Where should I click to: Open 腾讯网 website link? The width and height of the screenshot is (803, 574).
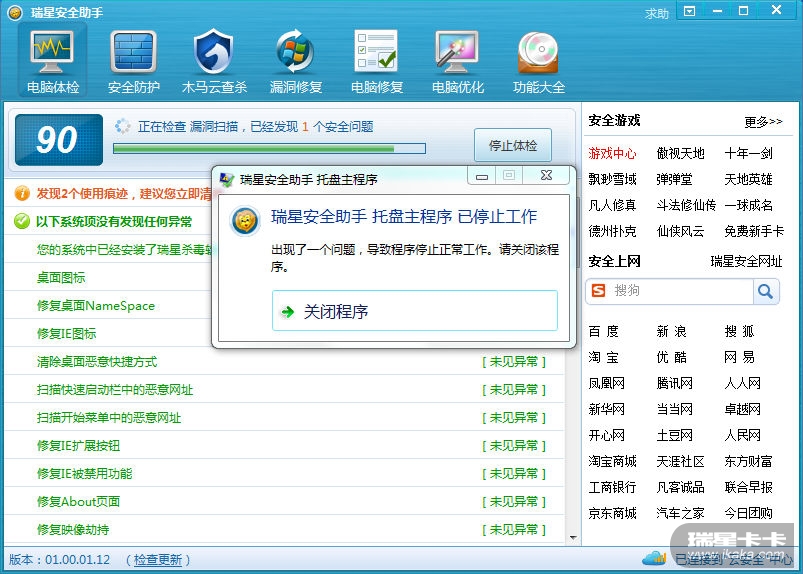click(674, 383)
